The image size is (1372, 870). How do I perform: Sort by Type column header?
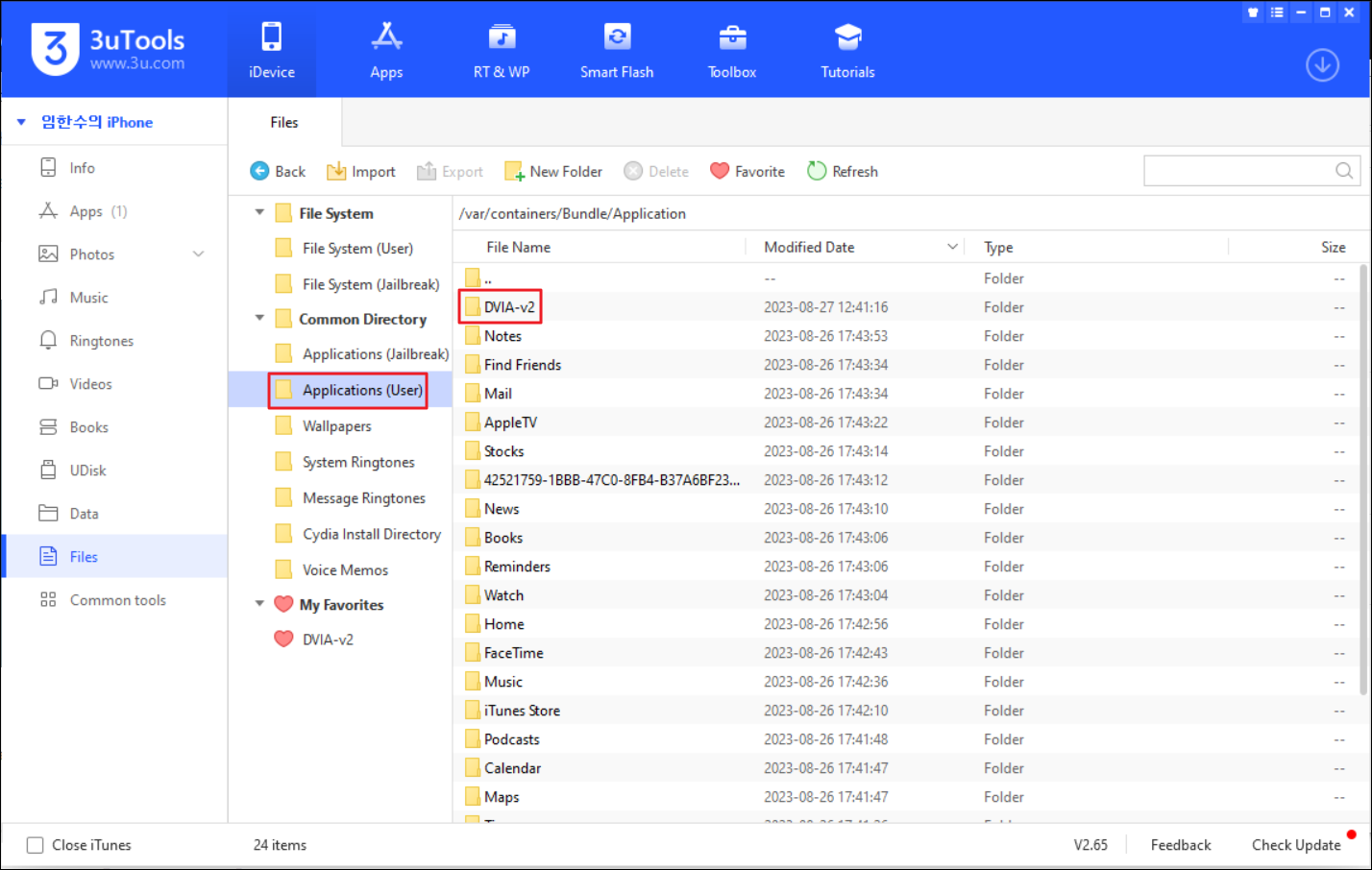998,247
